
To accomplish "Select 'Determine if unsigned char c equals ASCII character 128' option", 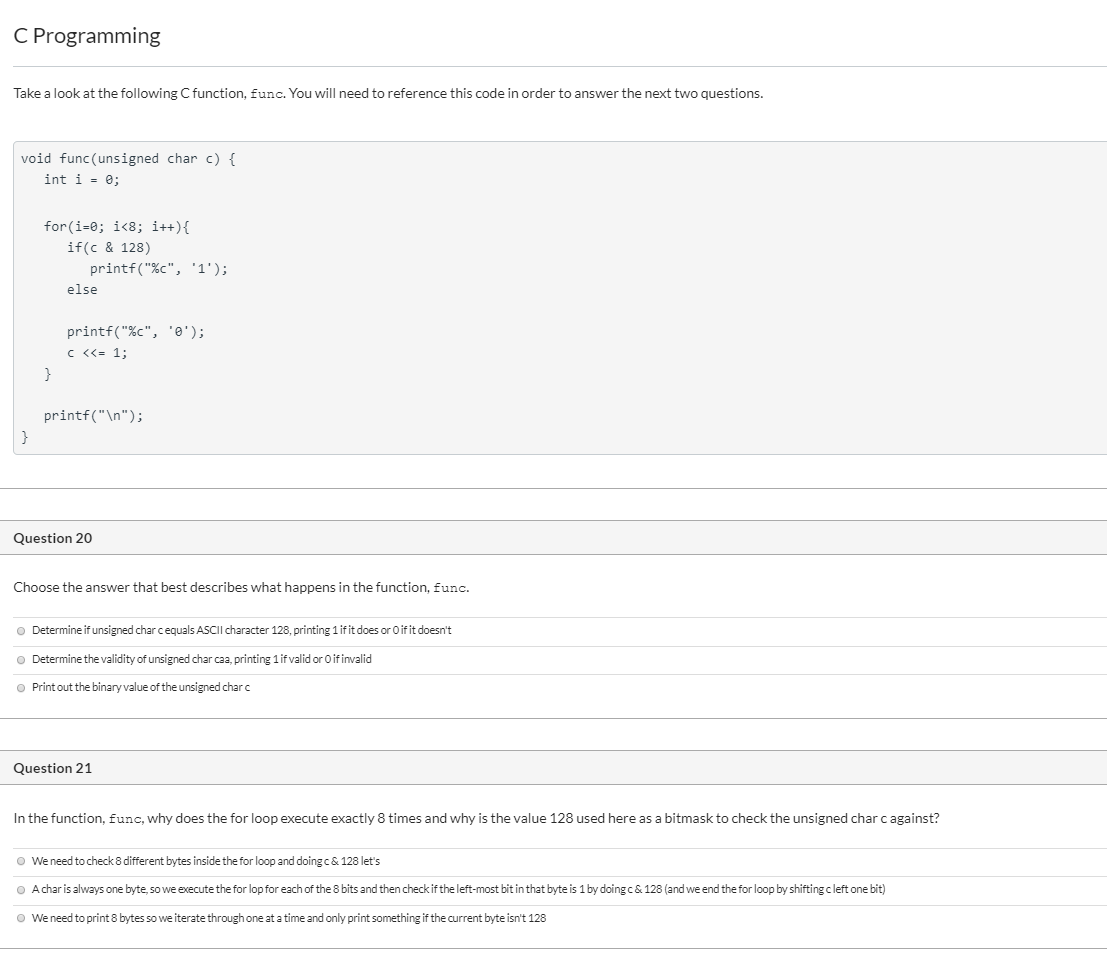I will (x=21, y=630).
